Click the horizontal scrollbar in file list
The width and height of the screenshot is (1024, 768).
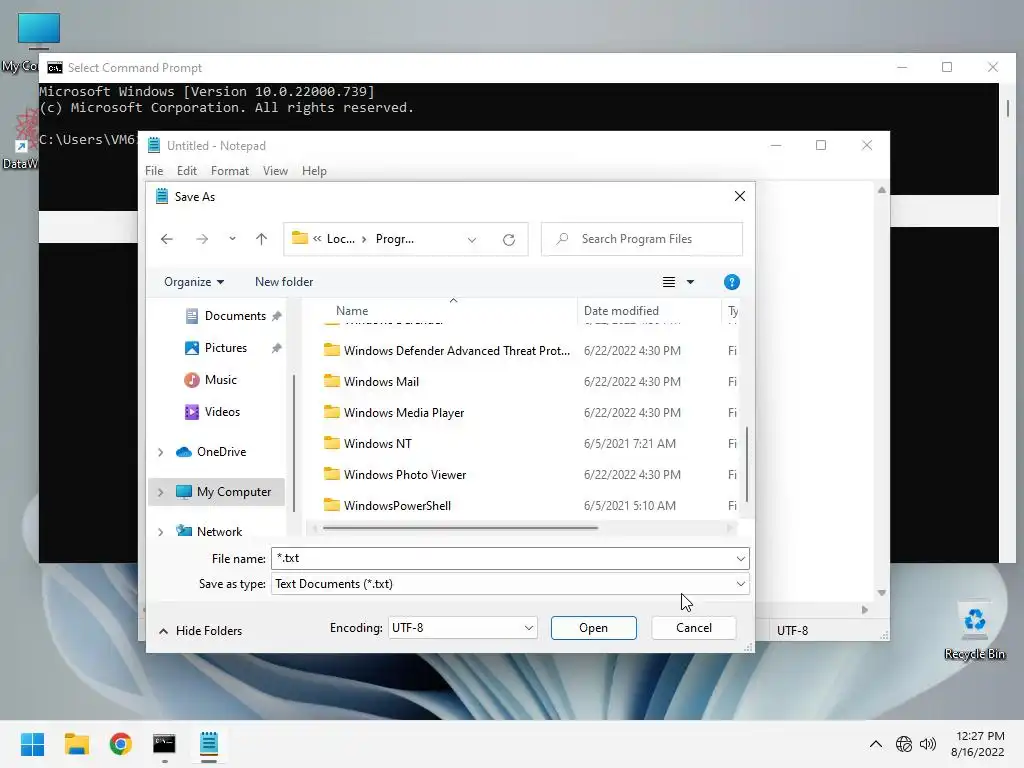tap(460, 528)
